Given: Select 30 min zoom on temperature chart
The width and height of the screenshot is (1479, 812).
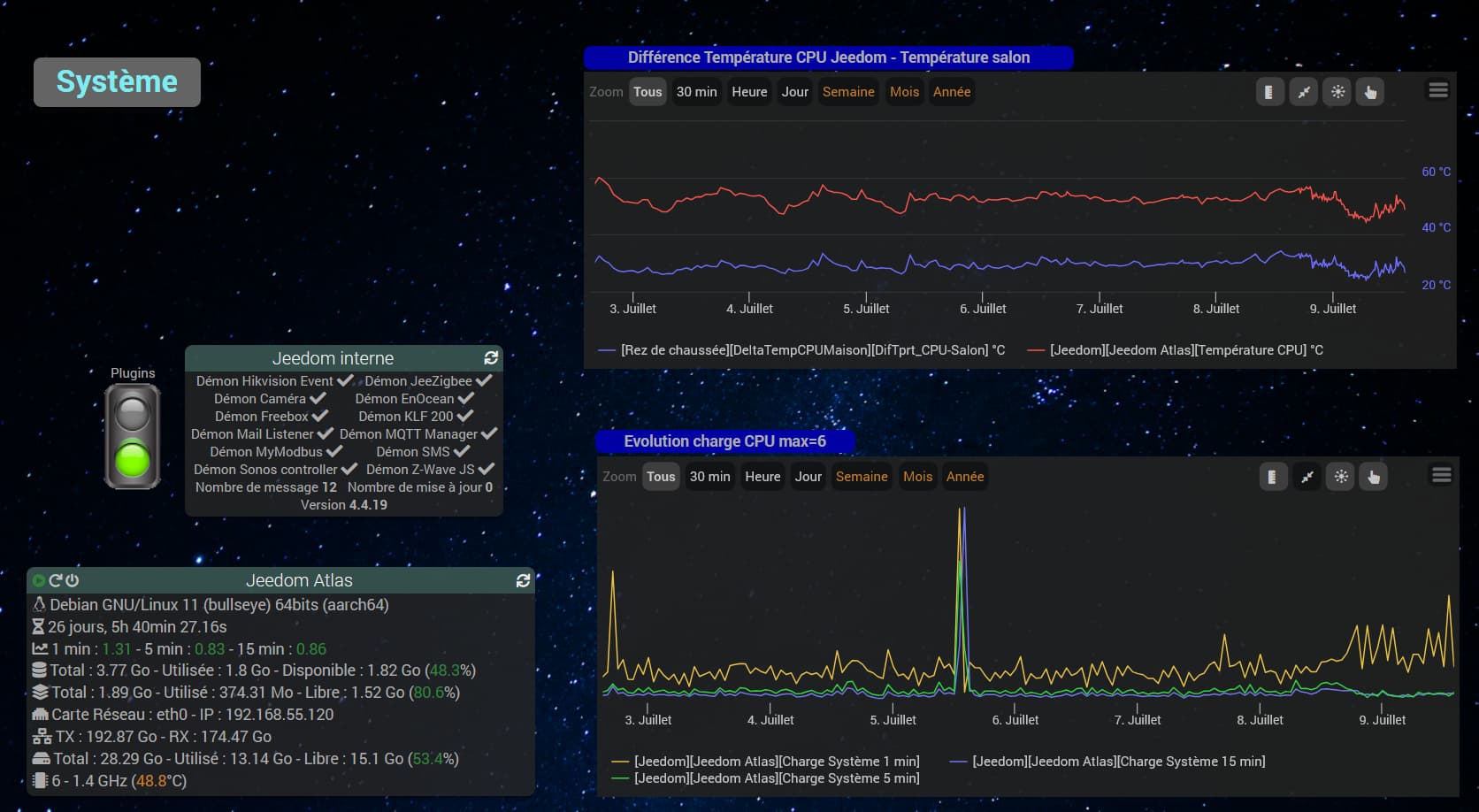Looking at the screenshot, I should click(697, 92).
